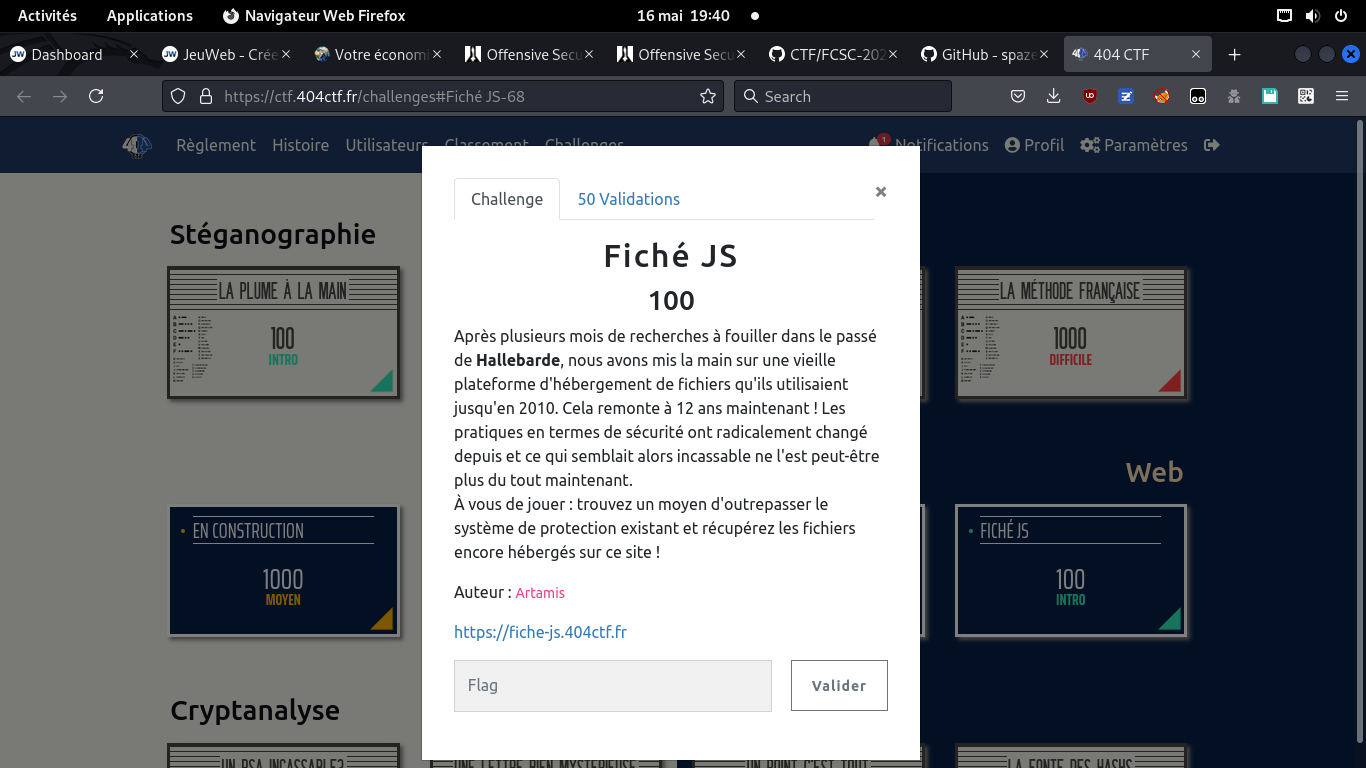Click the Firefox Search box
The image size is (1366, 768).
coord(843,96)
